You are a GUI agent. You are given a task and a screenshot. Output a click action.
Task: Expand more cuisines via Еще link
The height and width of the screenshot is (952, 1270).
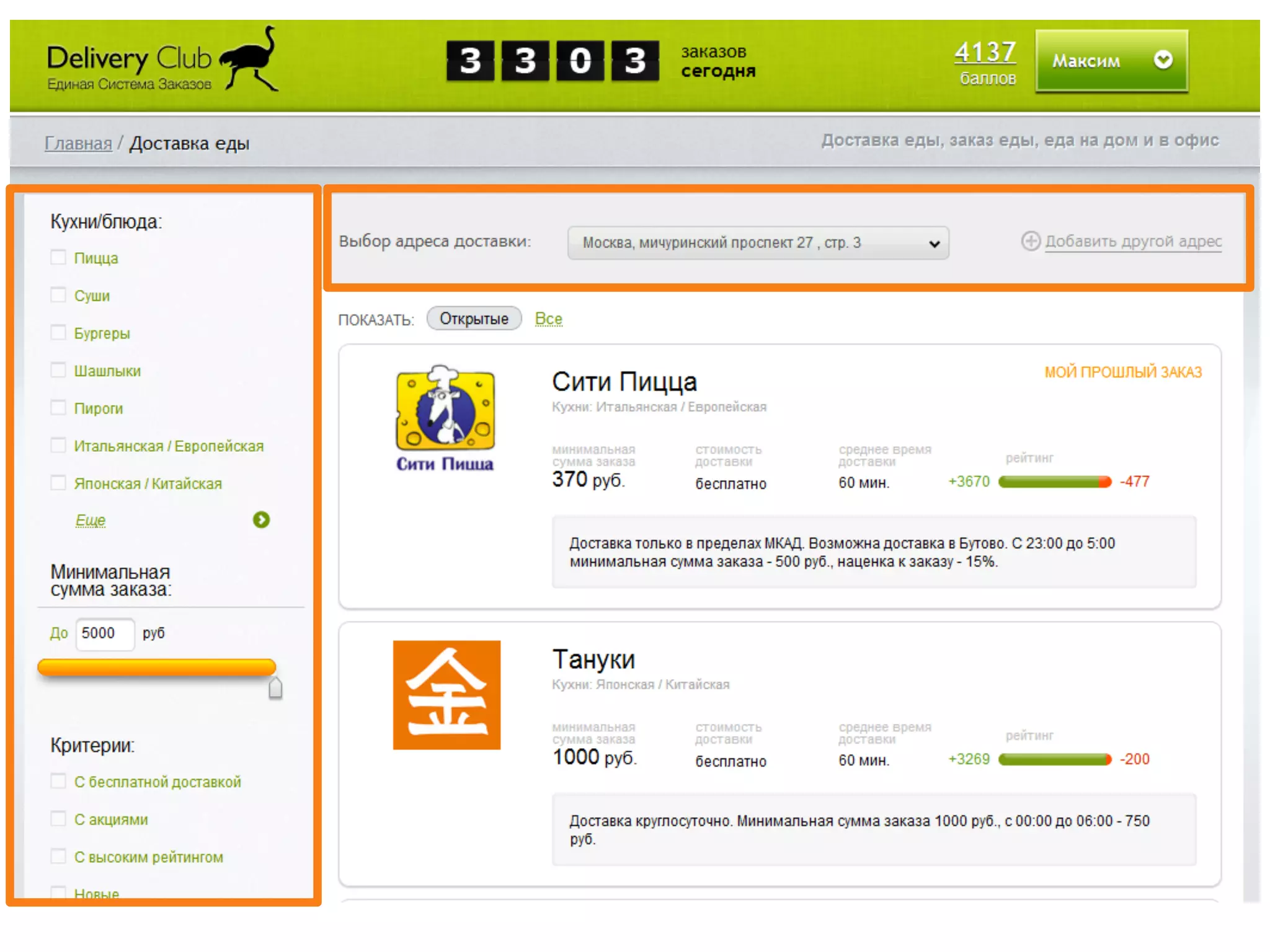(x=91, y=520)
